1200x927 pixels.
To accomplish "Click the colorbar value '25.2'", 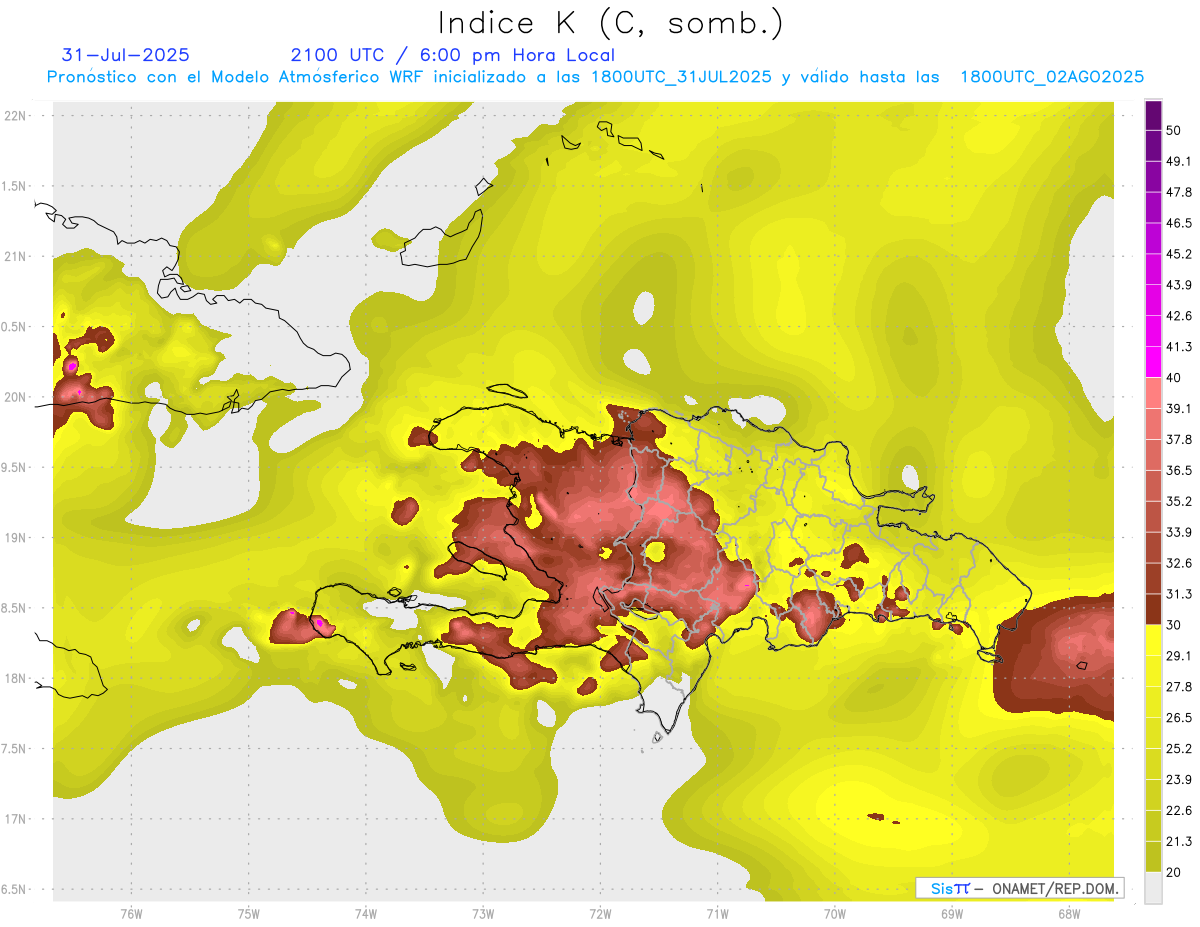I will pyautogui.click(x=1179, y=749).
